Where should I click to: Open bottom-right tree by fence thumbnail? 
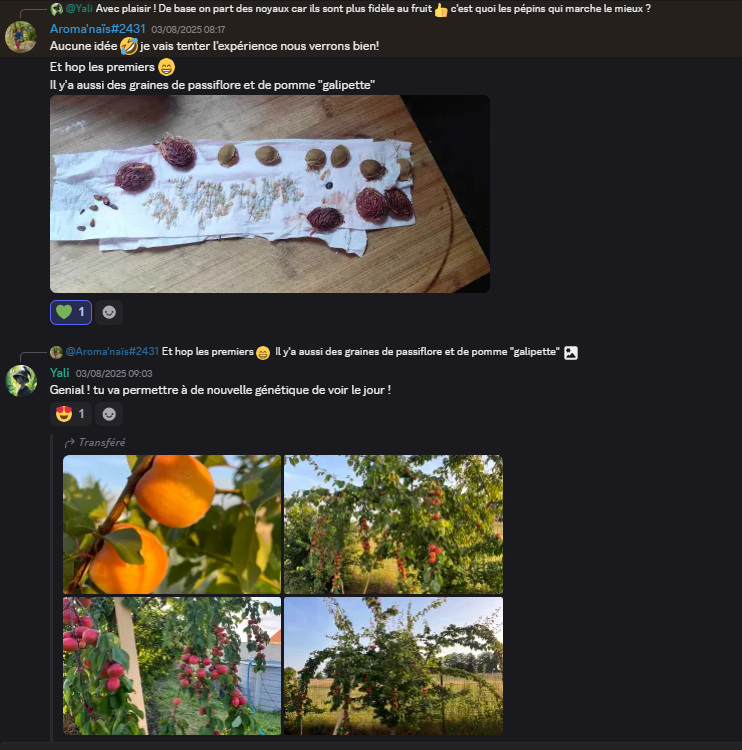(393, 666)
